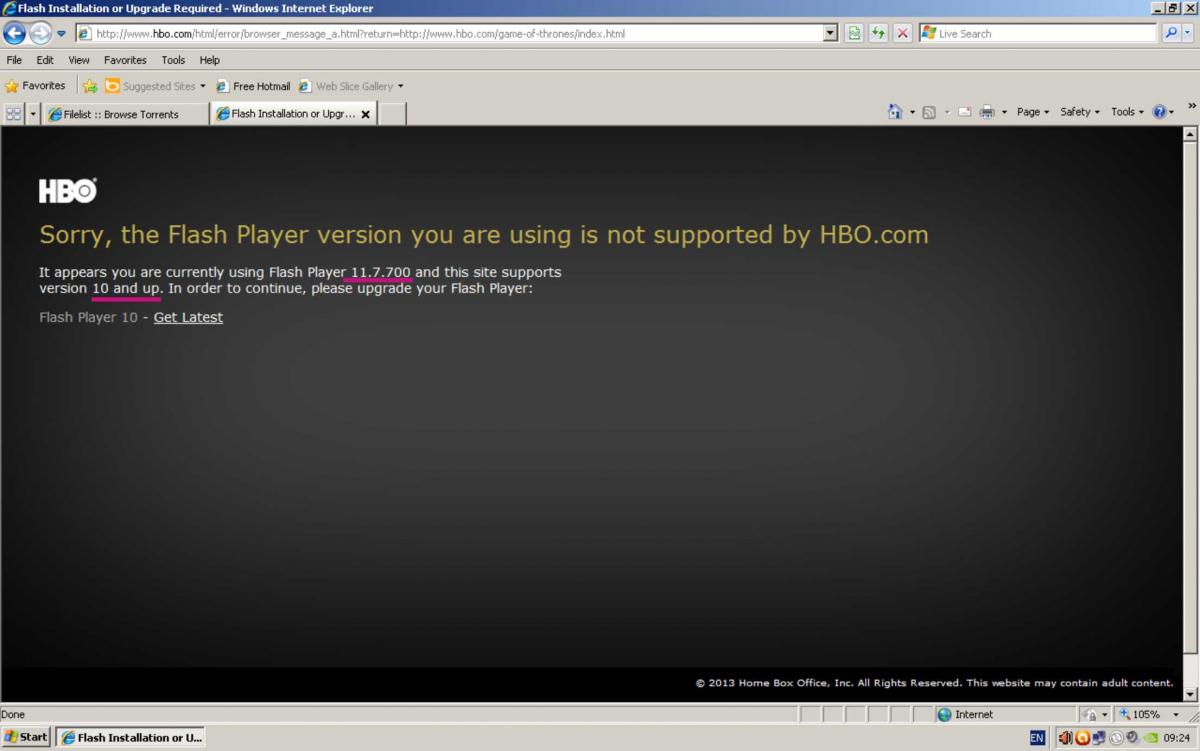This screenshot has height=751, width=1200.
Task: Toggle the Compatibility View broken-page icon
Action: point(854,33)
